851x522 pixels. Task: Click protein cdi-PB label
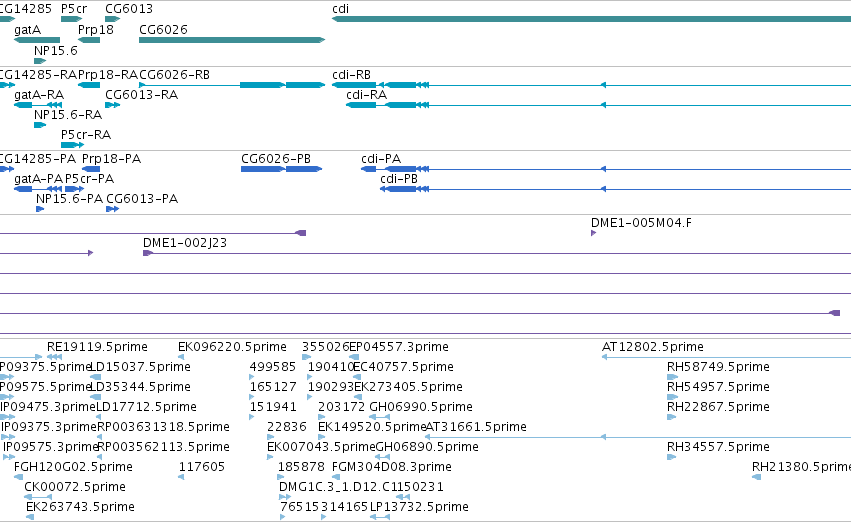tap(399, 179)
